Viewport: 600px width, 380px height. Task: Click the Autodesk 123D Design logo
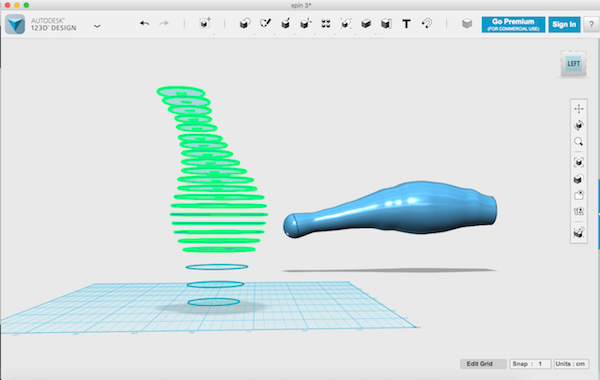[x=15, y=24]
